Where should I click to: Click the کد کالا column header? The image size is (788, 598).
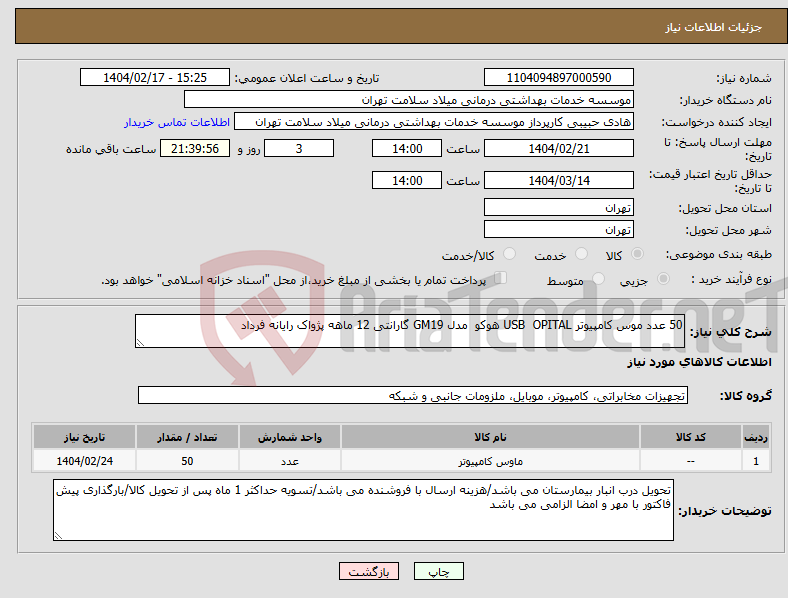click(x=691, y=437)
